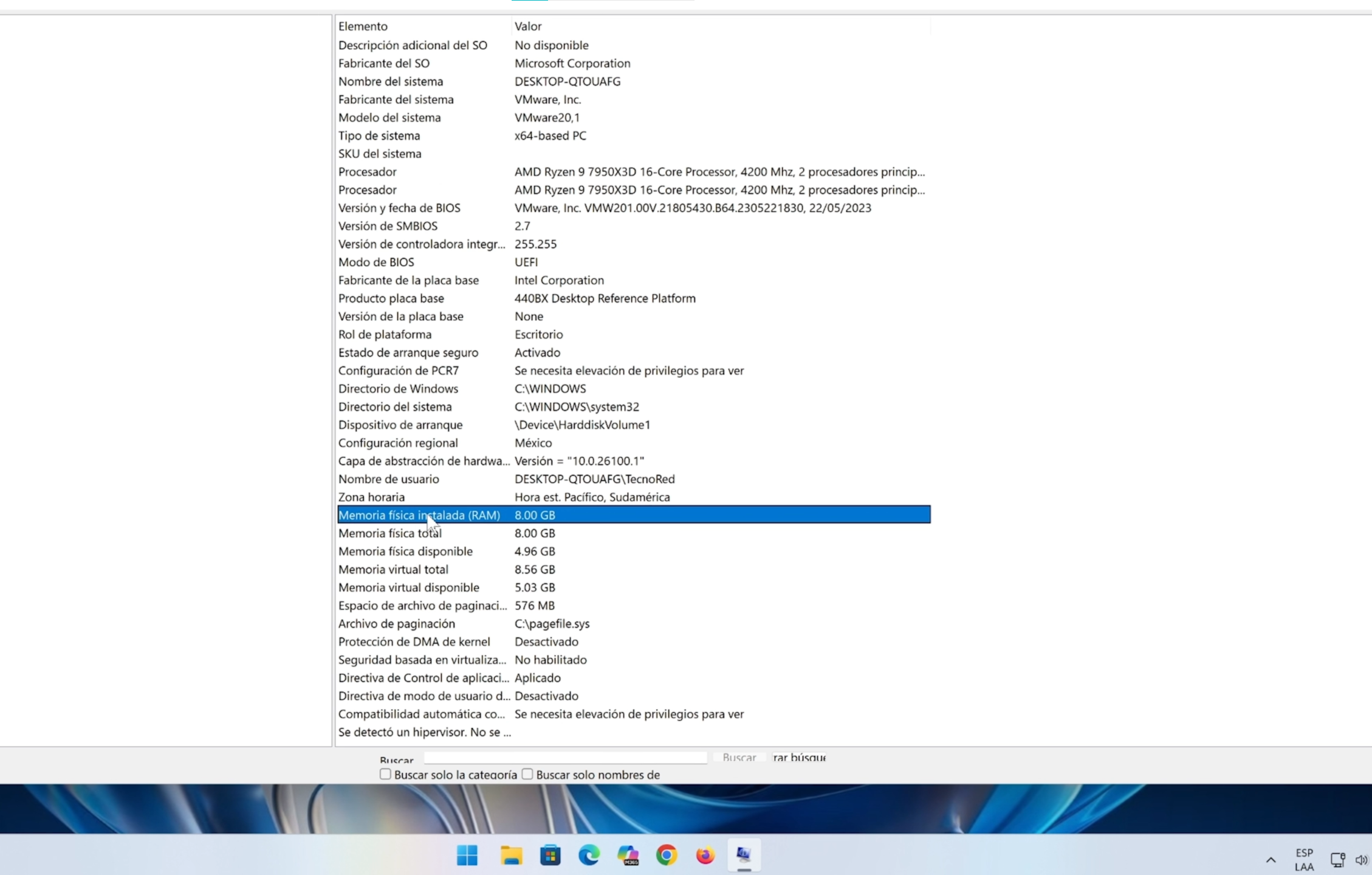This screenshot has width=1372, height=875.
Task: Select the 'Fabricante de la placa base' row
Action: (x=634, y=280)
